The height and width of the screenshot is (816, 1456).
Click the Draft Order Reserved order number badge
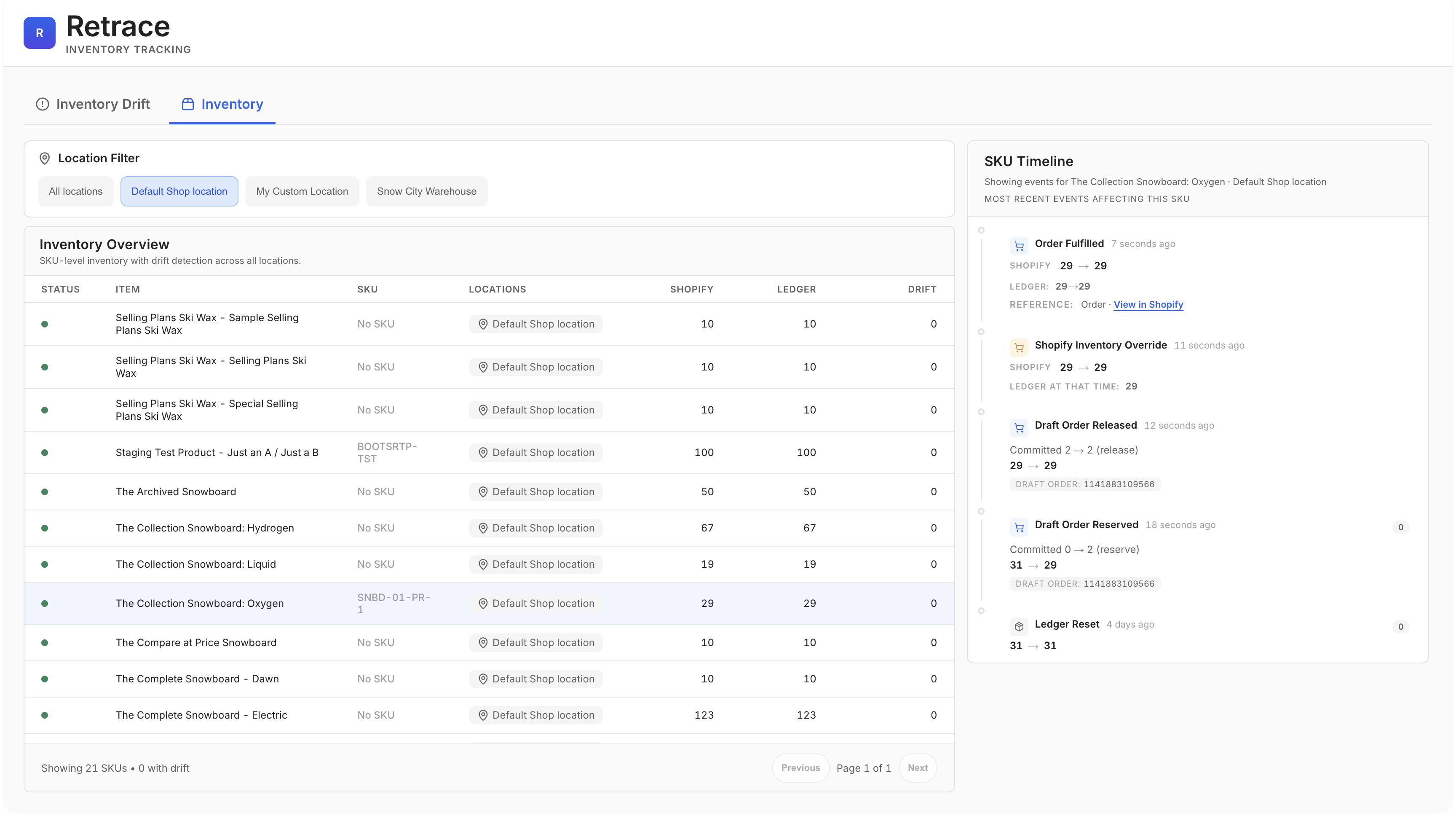point(1085,584)
